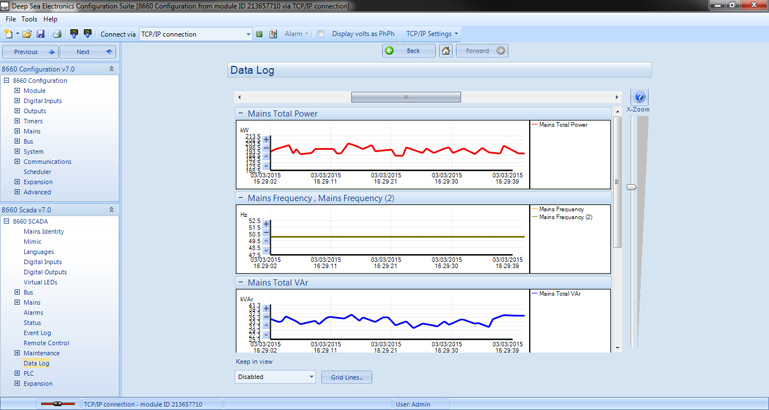Select Event Log in the SCADA tree
The height and width of the screenshot is (410, 769).
[37, 333]
